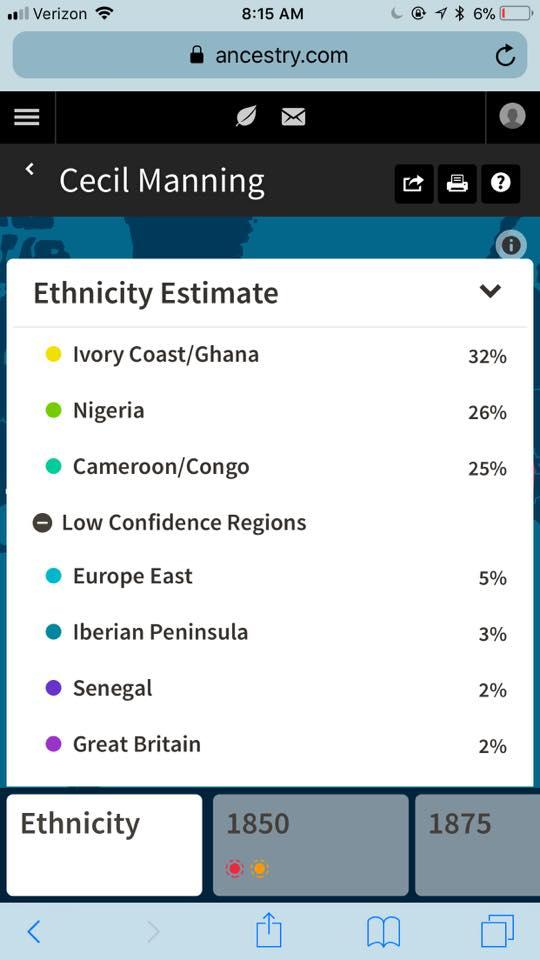Open the hamburger menu

click(27, 117)
